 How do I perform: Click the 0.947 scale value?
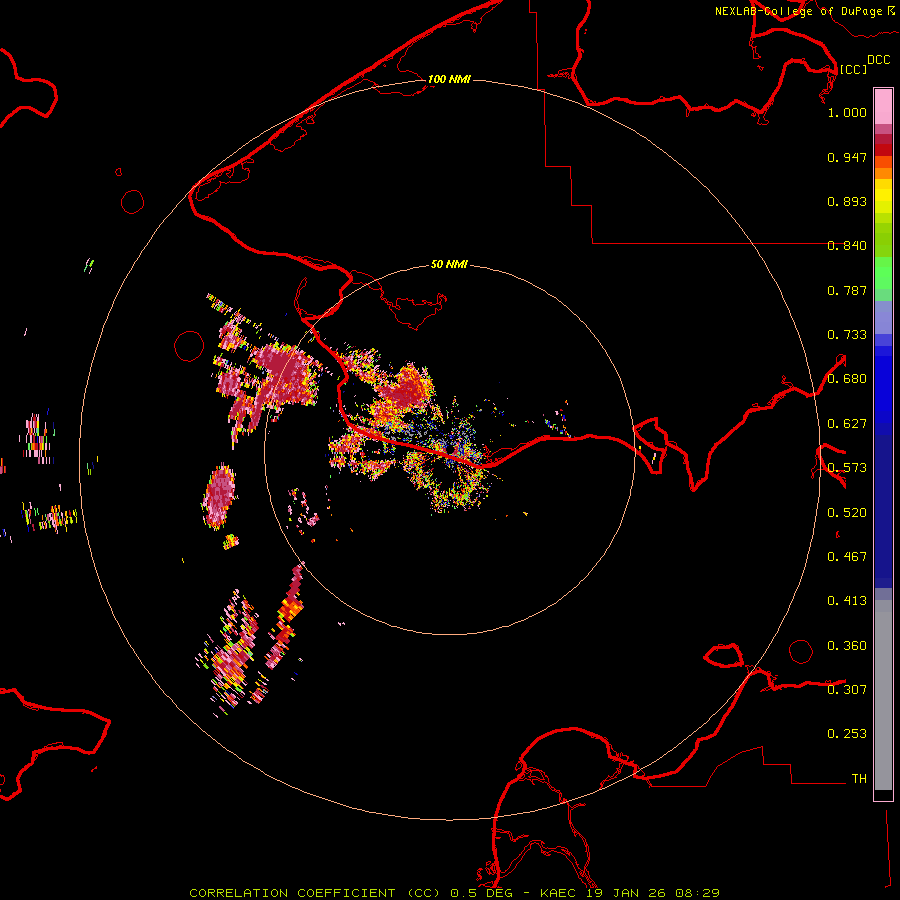(847, 158)
